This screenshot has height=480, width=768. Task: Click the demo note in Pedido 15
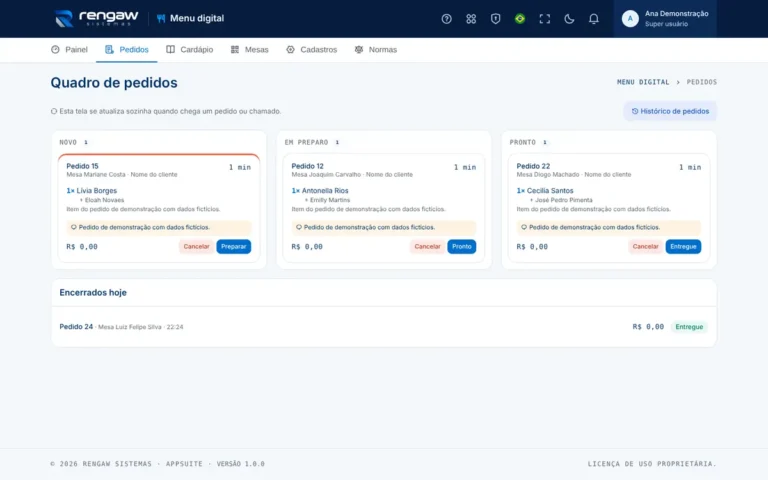pyautogui.click(x=159, y=227)
